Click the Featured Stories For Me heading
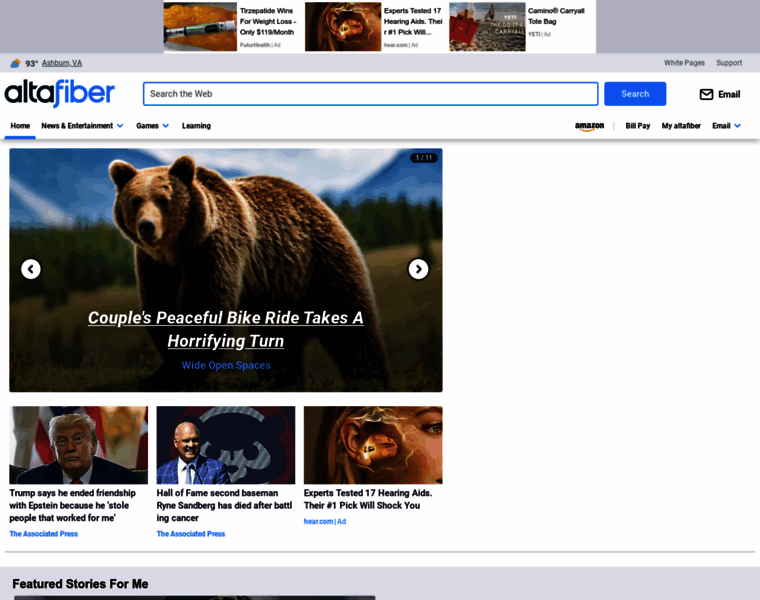 (x=80, y=584)
